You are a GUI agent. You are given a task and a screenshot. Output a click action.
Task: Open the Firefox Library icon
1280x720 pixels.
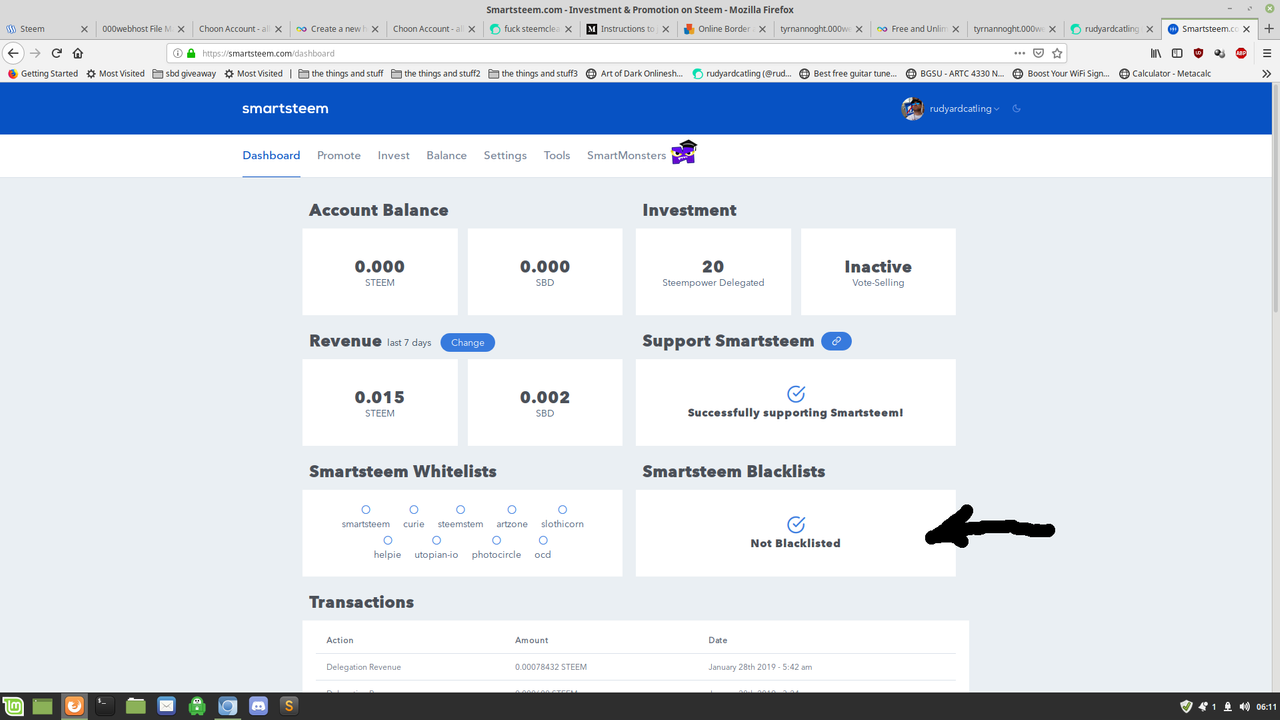pyautogui.click(x=1156, y=53)
